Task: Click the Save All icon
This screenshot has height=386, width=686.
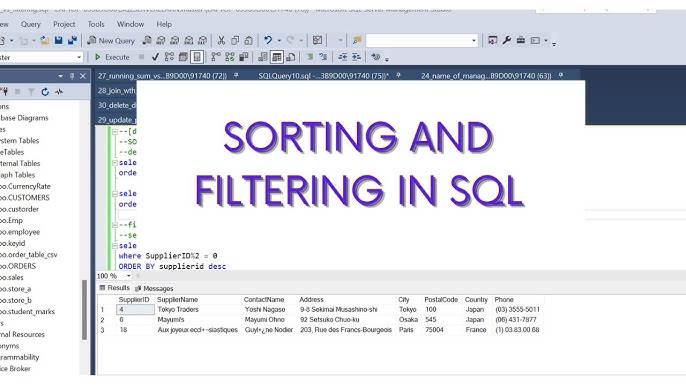Action: point(72,41)
